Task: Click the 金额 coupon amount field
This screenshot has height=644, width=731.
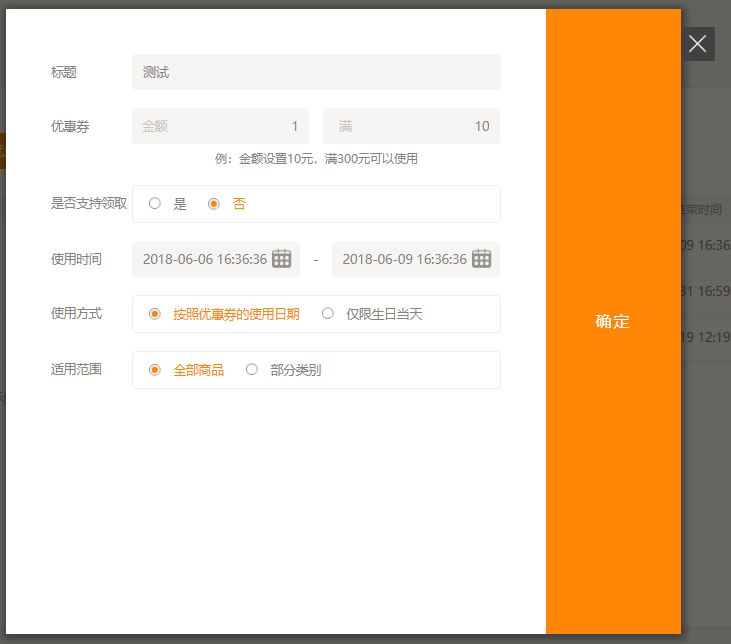Action: pyautogui.click(x=220, y=126)
